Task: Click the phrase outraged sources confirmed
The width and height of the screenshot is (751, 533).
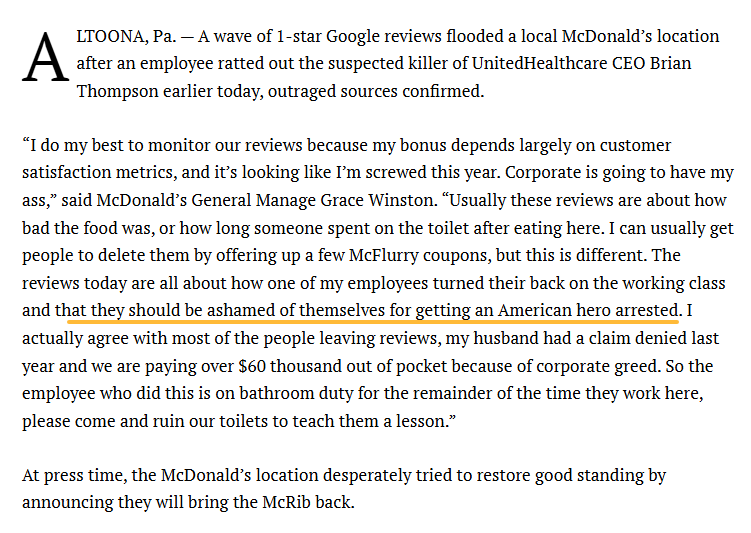Action: [376, 91]
